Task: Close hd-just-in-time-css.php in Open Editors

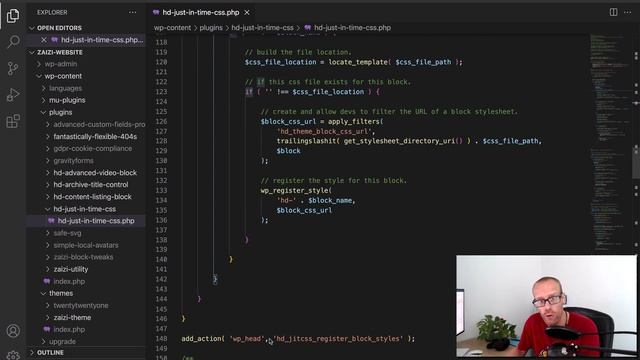Action: tap(44, 40)
